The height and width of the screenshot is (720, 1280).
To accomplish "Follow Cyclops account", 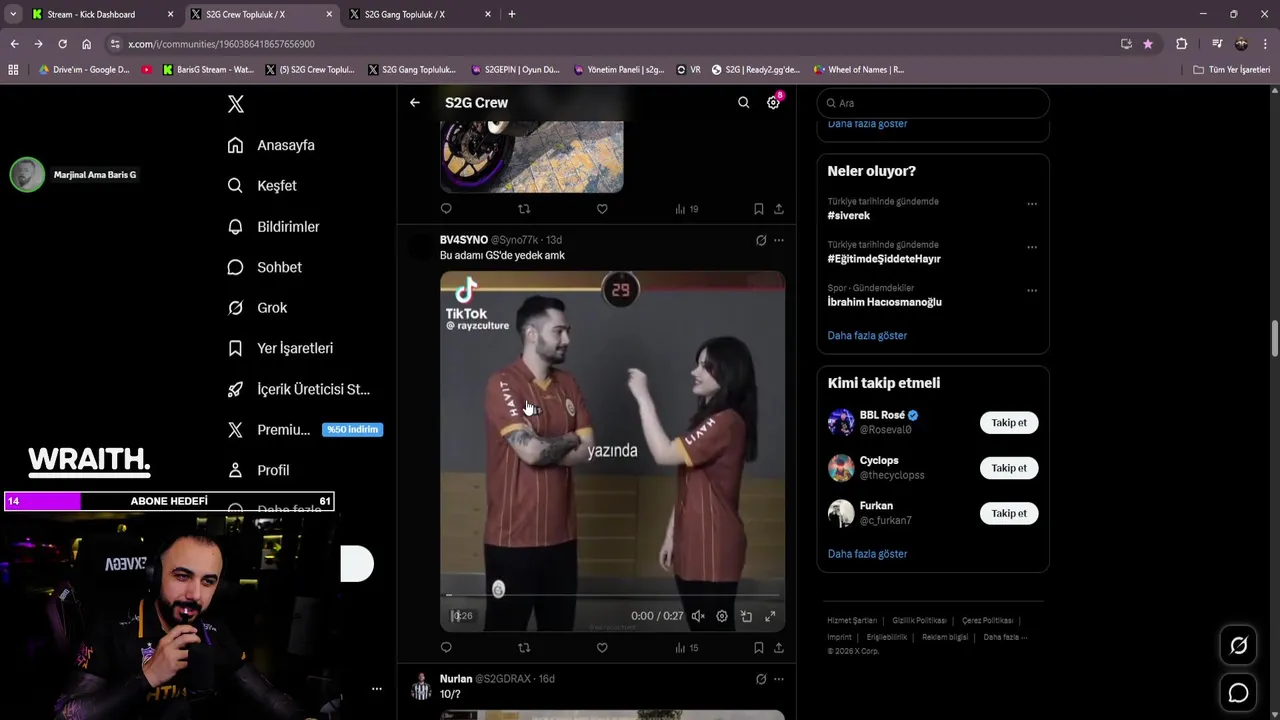I will 1009,468.
